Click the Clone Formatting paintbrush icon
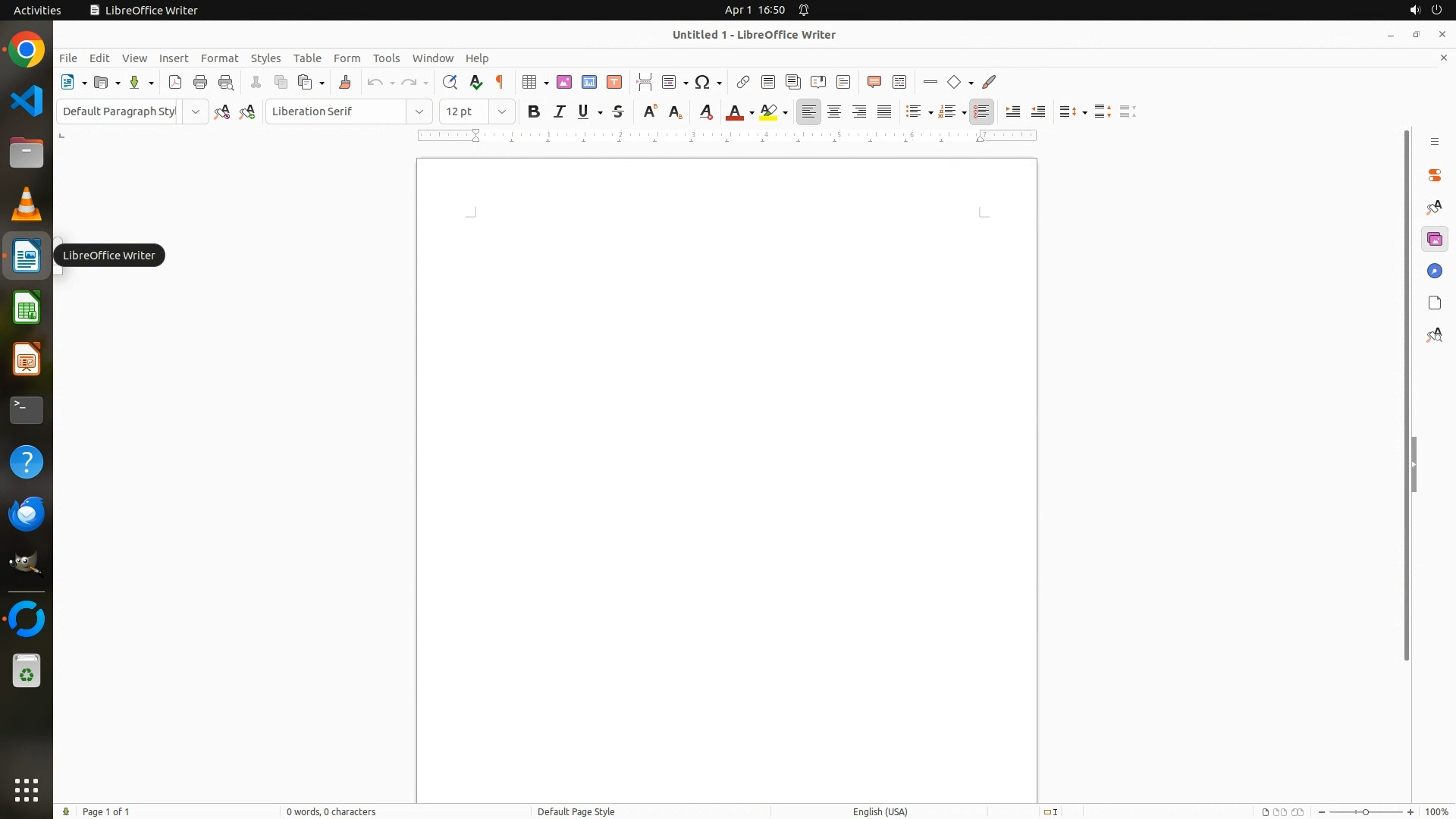 [345, 82]
